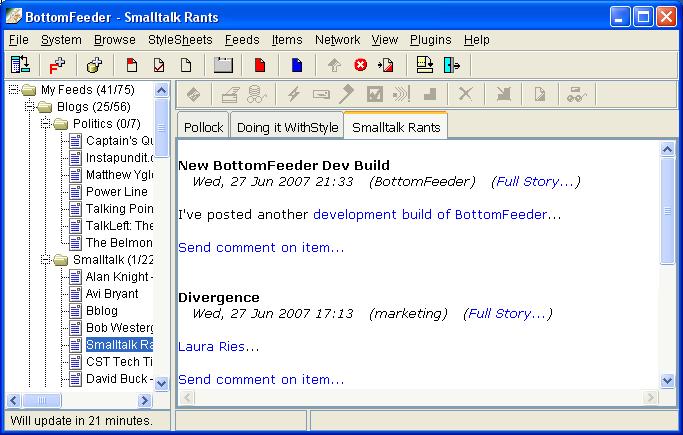The height and width of the screenshot is (435, 683).
Task: Select the Smalltalk Rants tab
Action: [x=396, y=127]
